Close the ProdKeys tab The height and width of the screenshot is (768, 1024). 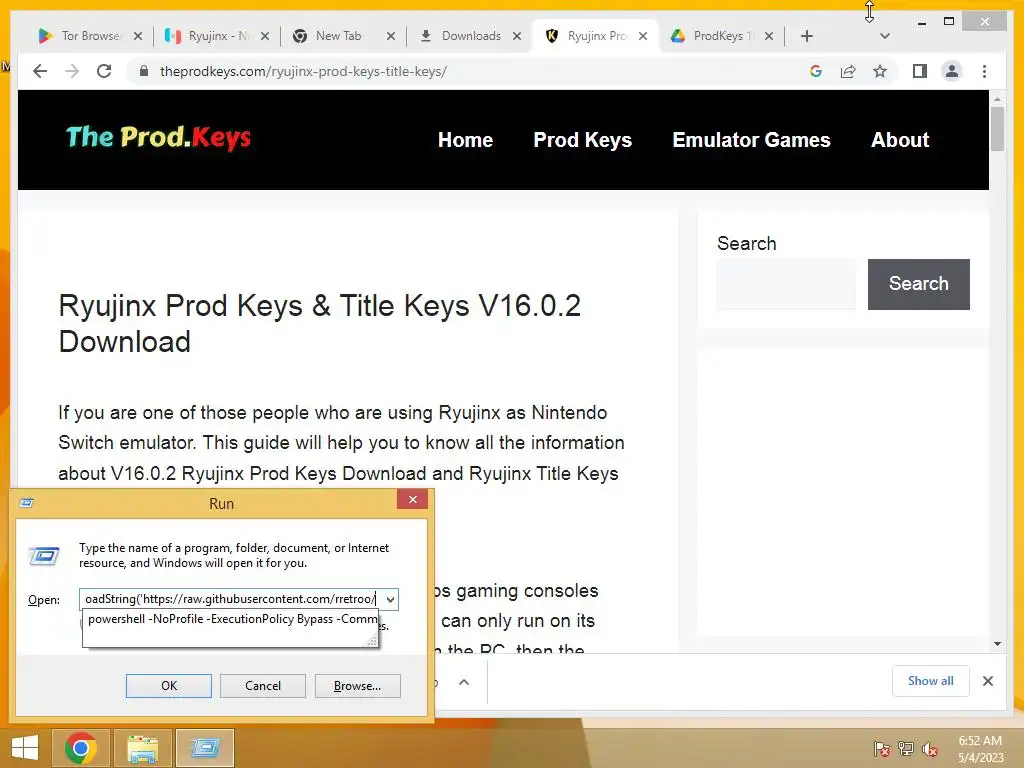click(769, 36)
